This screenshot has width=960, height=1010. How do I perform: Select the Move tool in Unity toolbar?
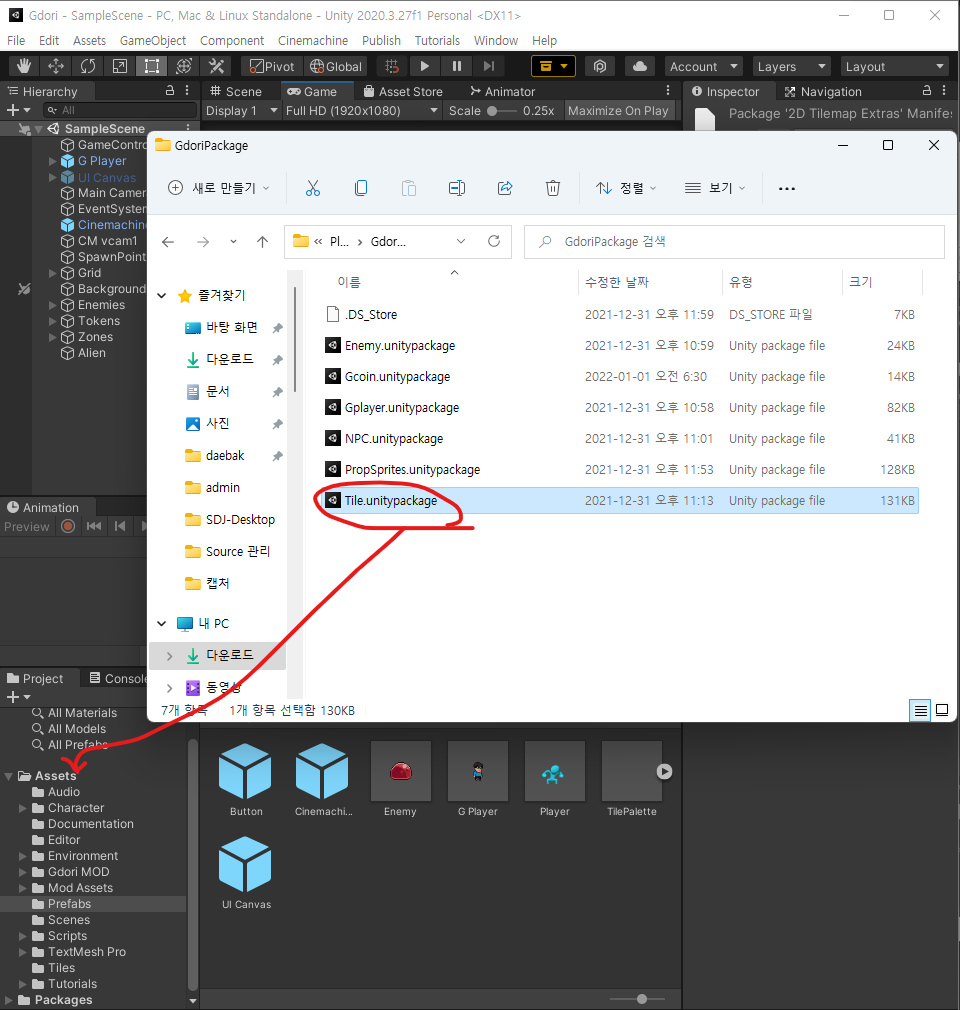(56, 66)
